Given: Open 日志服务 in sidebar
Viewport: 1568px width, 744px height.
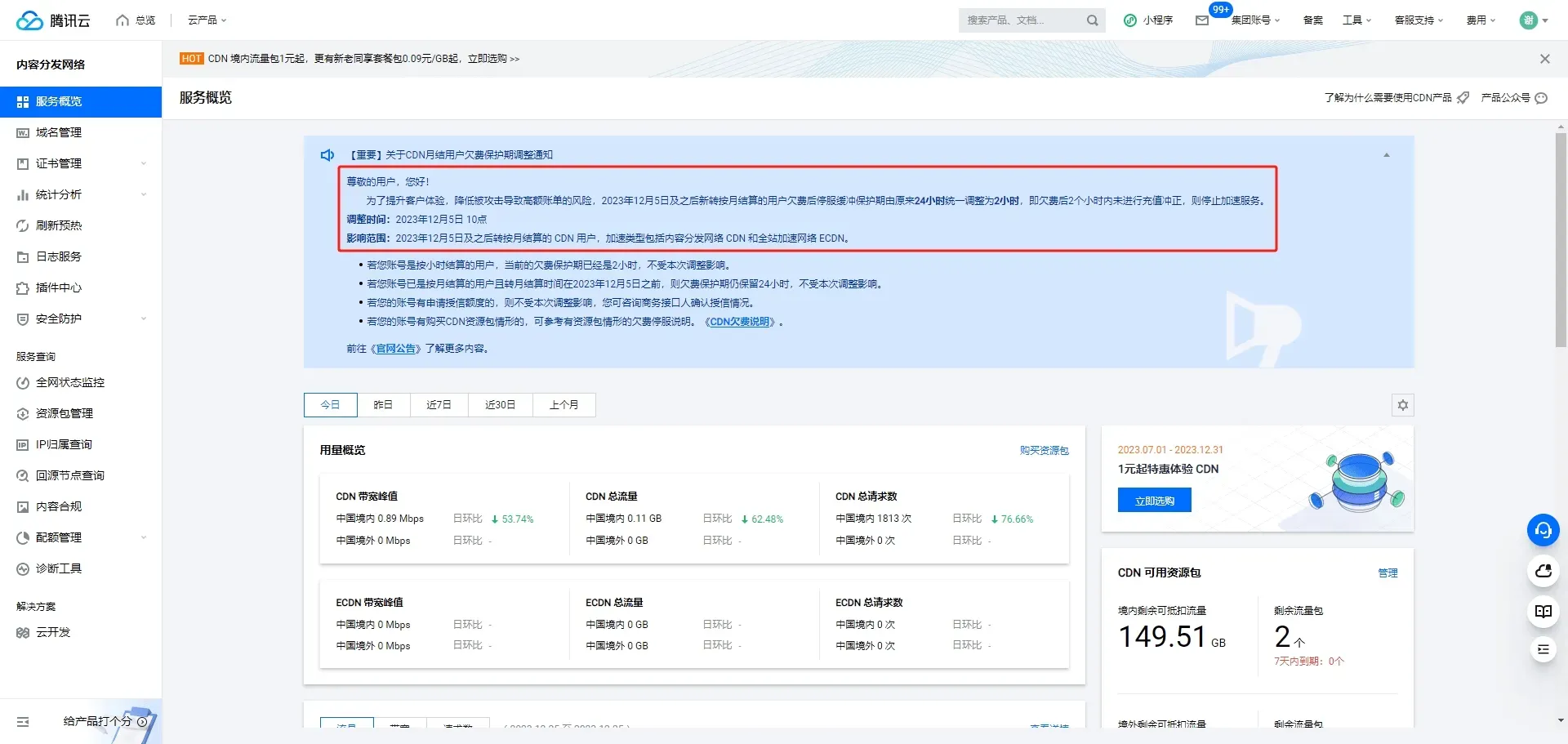Looking at the screenshot, I should tap(81, 256).
